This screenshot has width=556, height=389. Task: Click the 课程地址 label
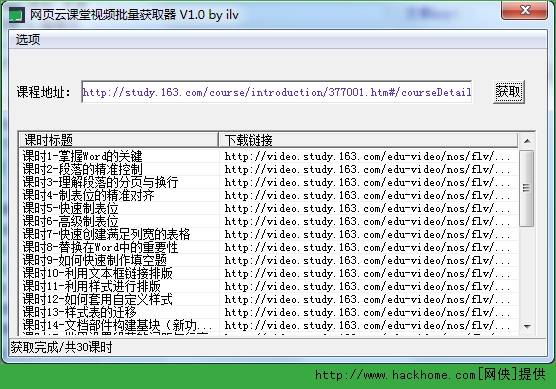[x=44, y=92]
